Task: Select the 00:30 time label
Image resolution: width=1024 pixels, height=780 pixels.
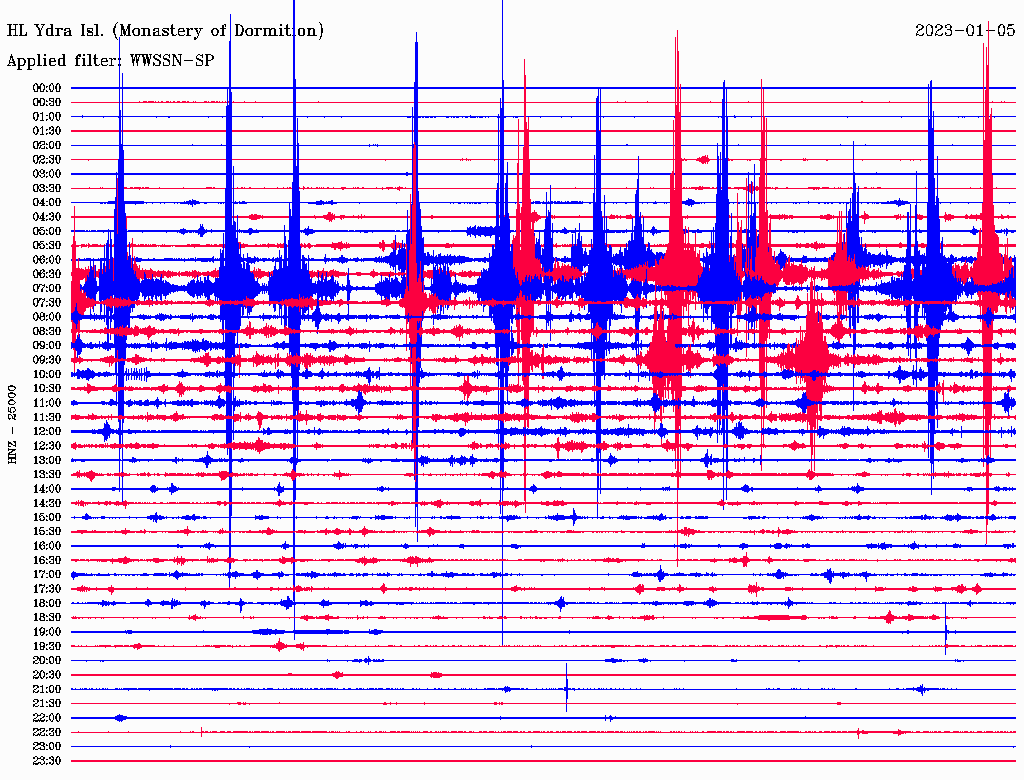Action: click(x=47, y=103)
